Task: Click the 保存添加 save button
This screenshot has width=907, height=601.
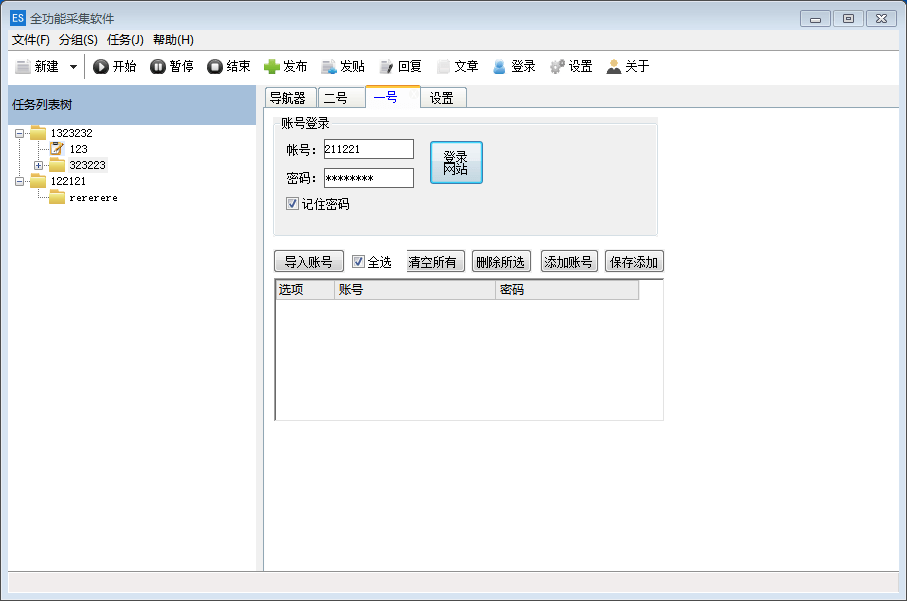Action: click(x=632, y=261)
